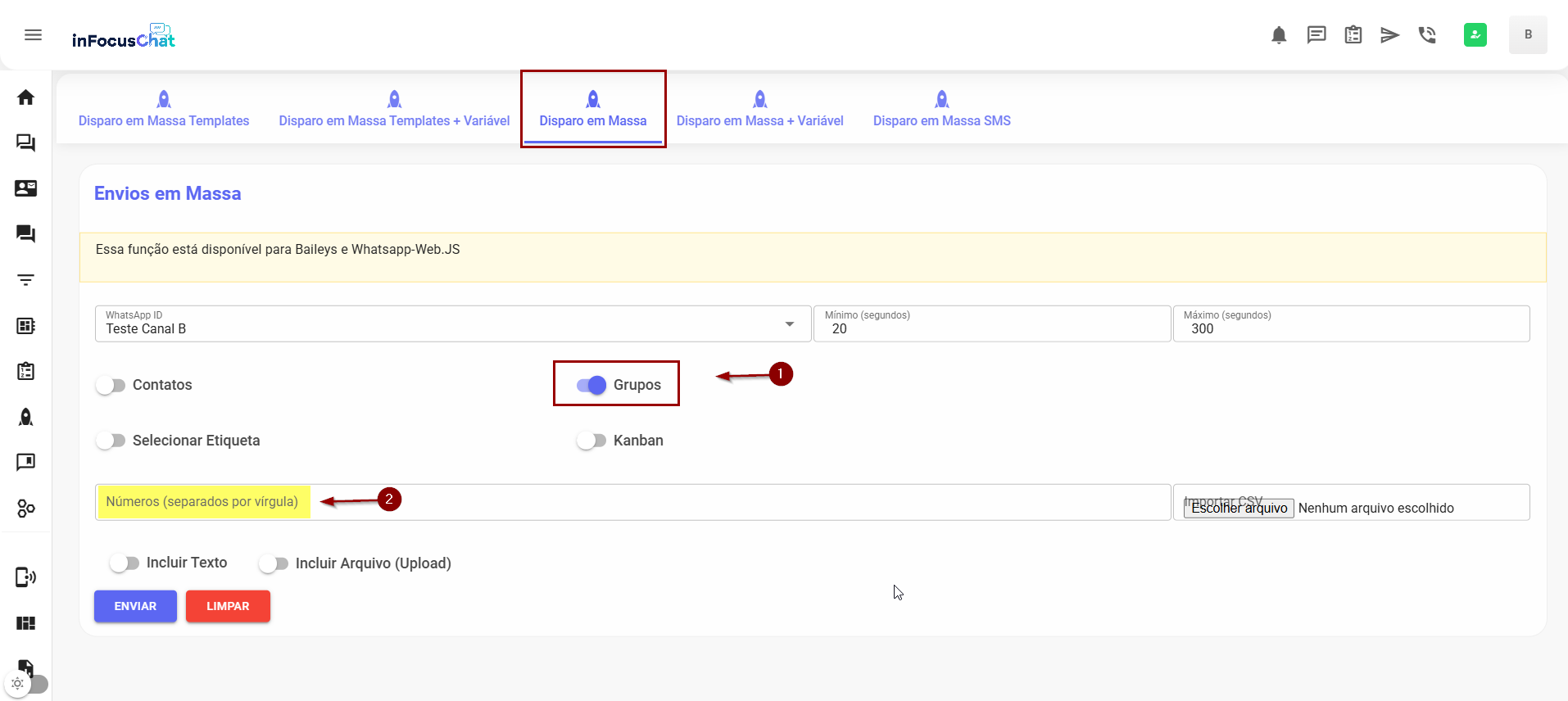Turn on the Kanban toggle
This screenshot has width=1568, height=701.
[591, 441]
